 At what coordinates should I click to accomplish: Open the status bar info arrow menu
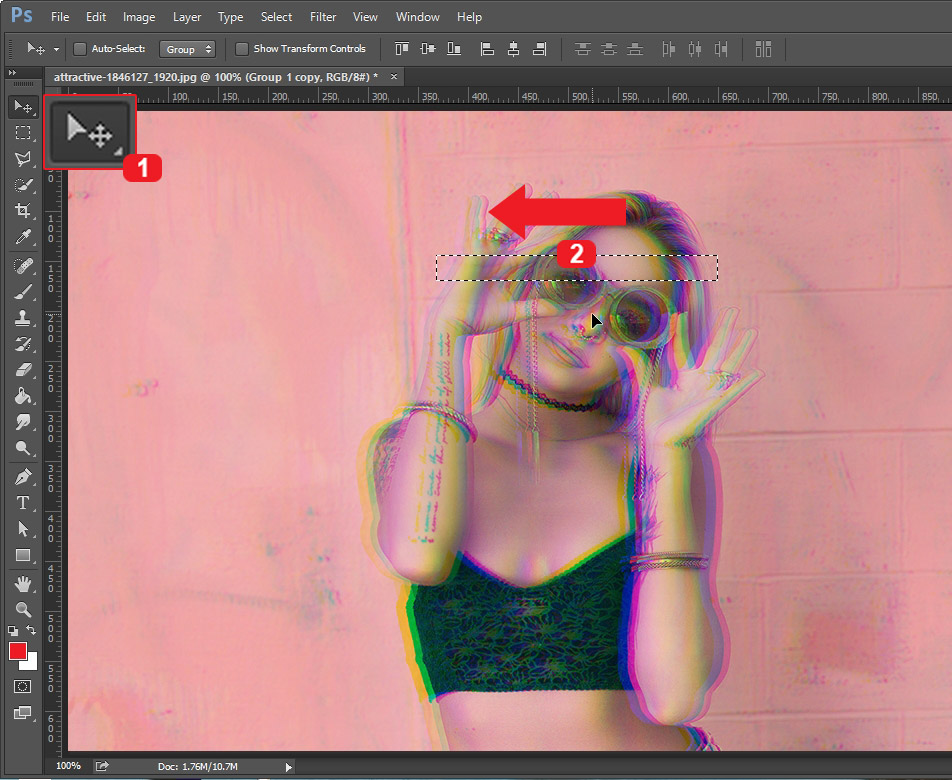pos(289,767)
